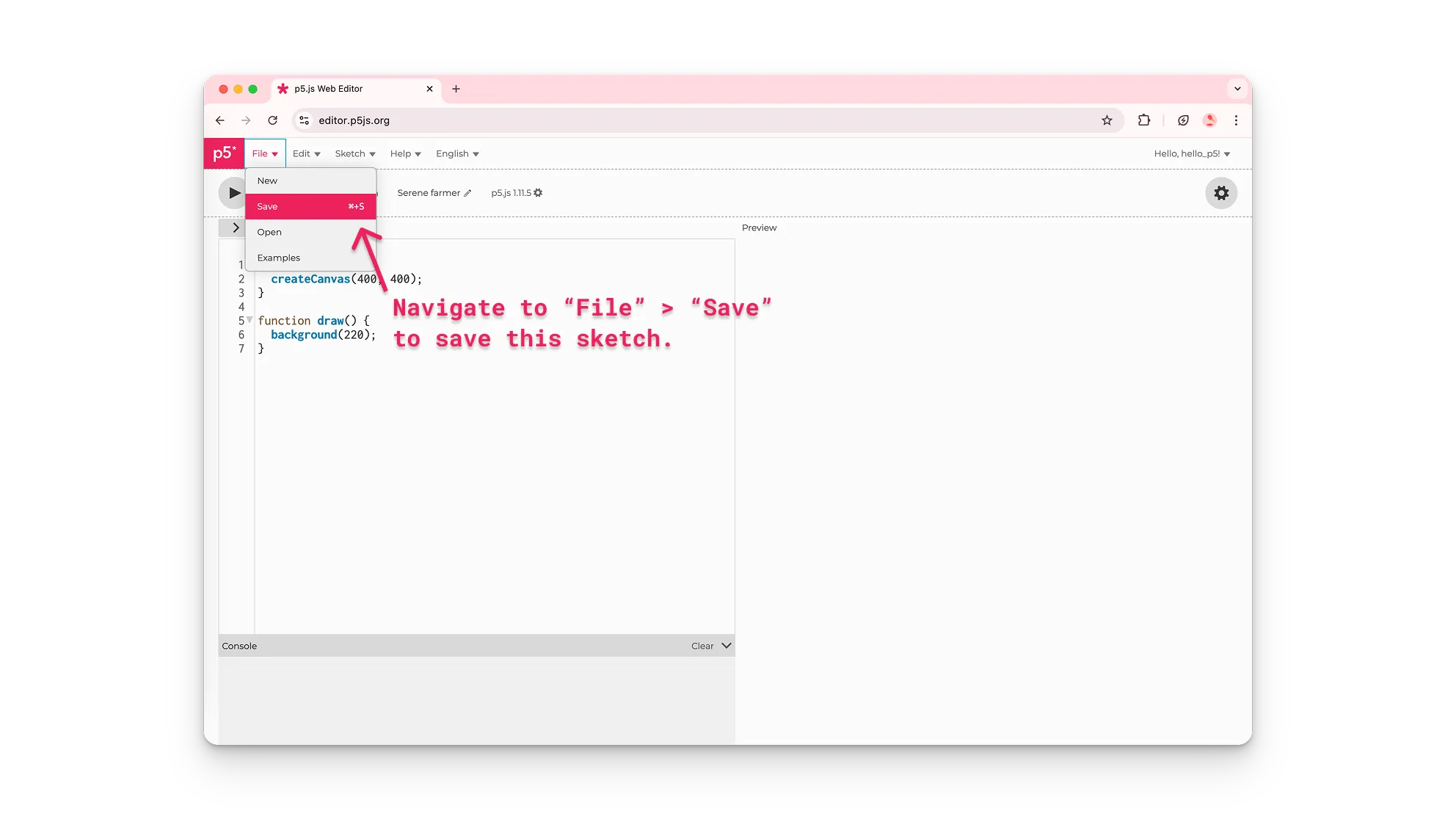Screen dimensions: 1456x819
Task: Open the browser extensions puzzle icon
Action: coord(1143,120)
